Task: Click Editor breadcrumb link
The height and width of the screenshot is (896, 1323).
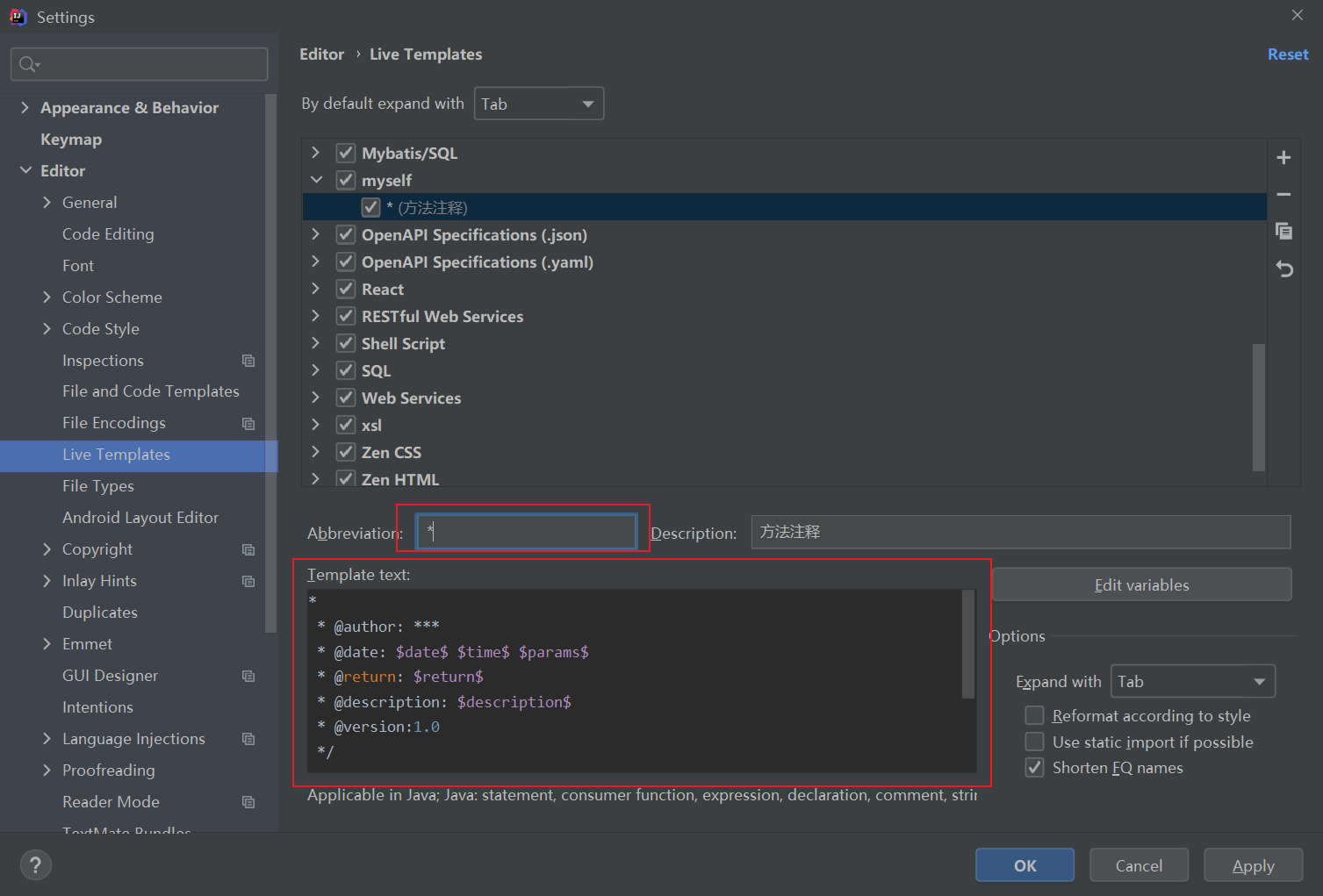Action: point(321,54)
